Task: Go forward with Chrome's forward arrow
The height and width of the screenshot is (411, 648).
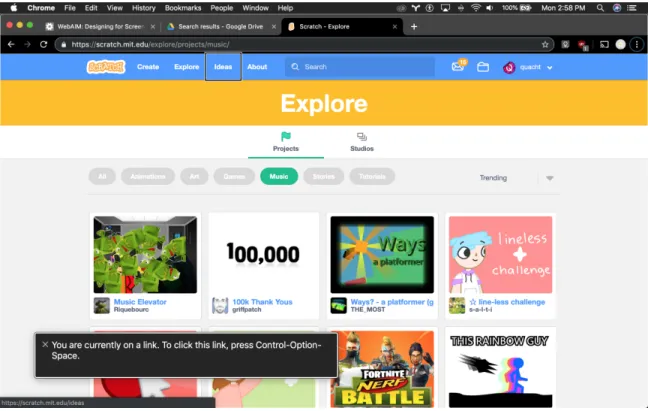Action: coord(27,45)
